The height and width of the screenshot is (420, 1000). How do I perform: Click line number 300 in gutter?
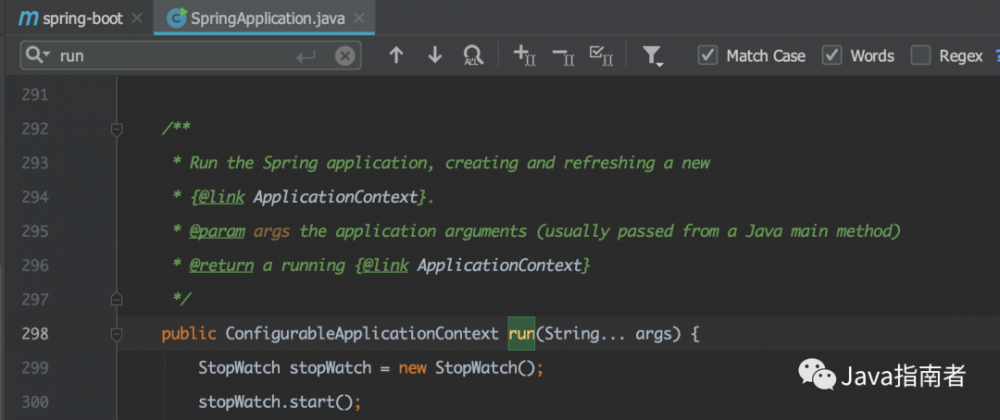(34, 402)
